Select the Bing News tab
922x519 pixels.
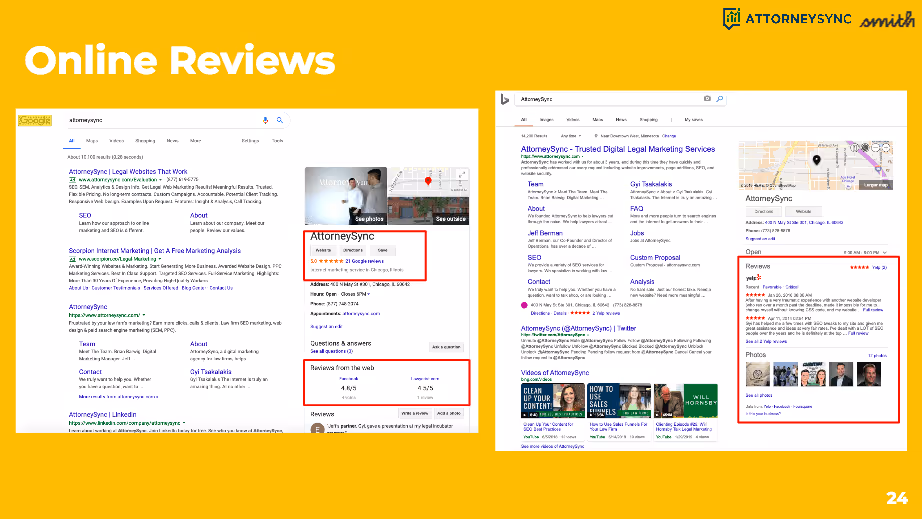(621, 119)
